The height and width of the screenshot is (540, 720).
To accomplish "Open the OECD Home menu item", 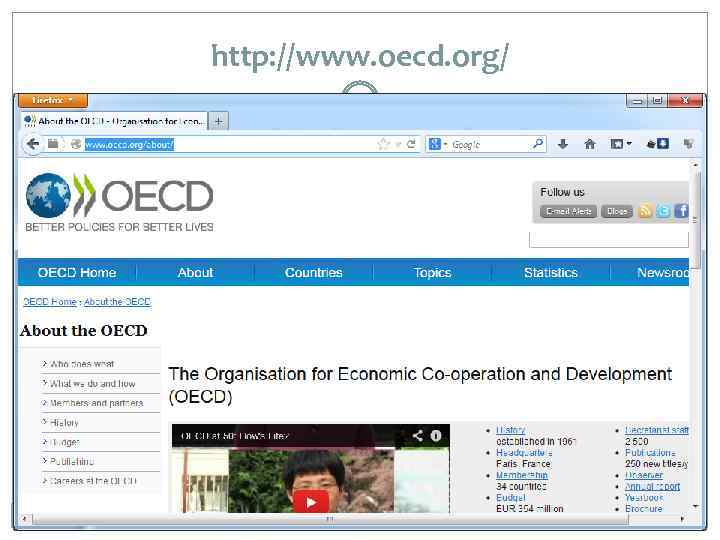I will point(77,272).
